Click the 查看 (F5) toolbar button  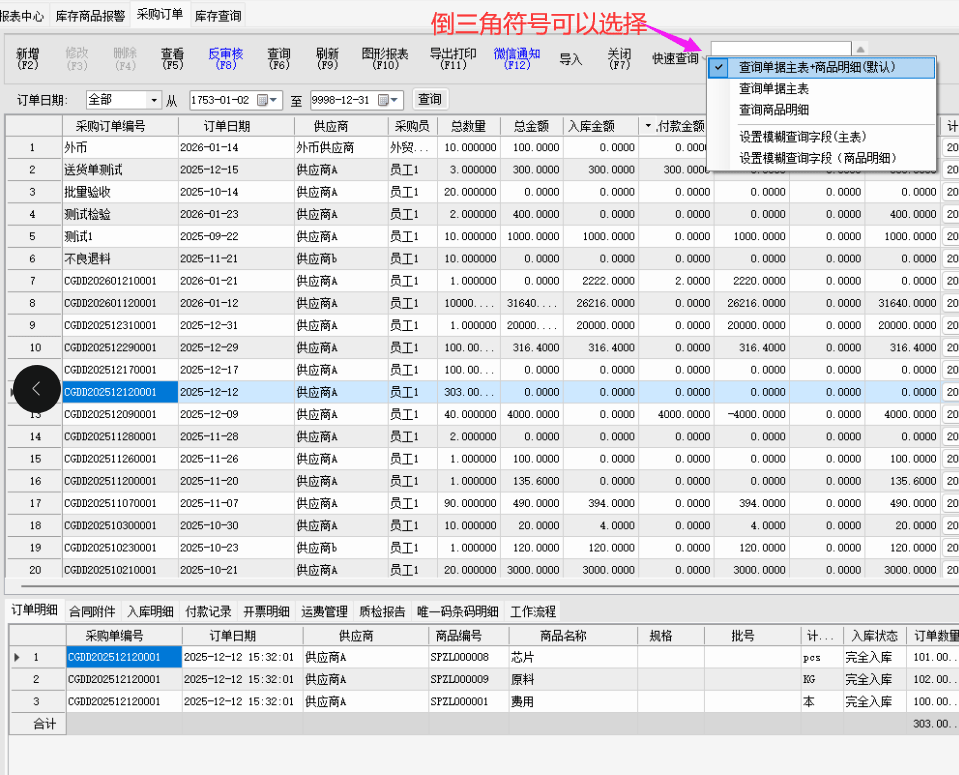(x=173, y=59)
